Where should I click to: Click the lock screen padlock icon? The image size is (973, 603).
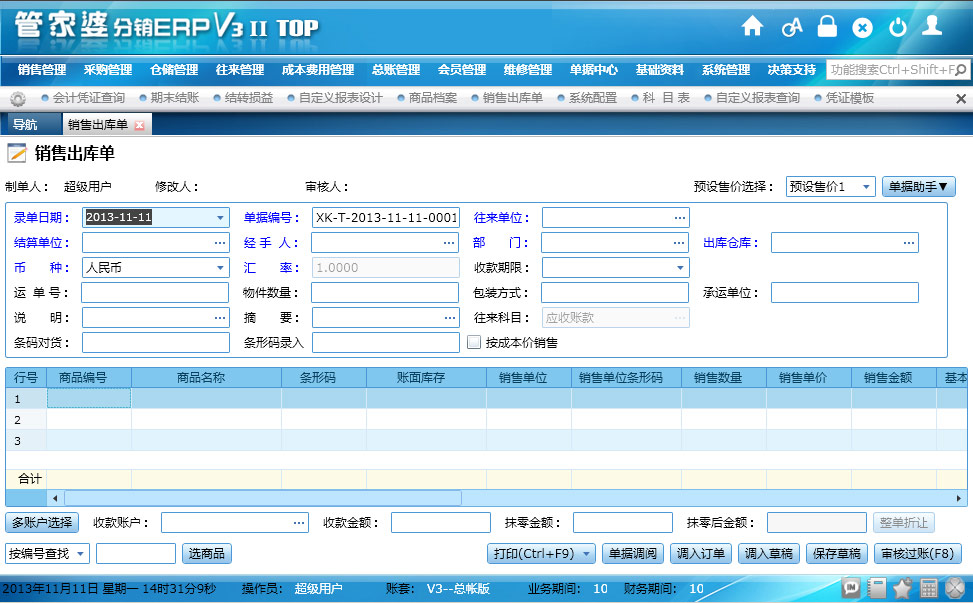tap(827, 27)
